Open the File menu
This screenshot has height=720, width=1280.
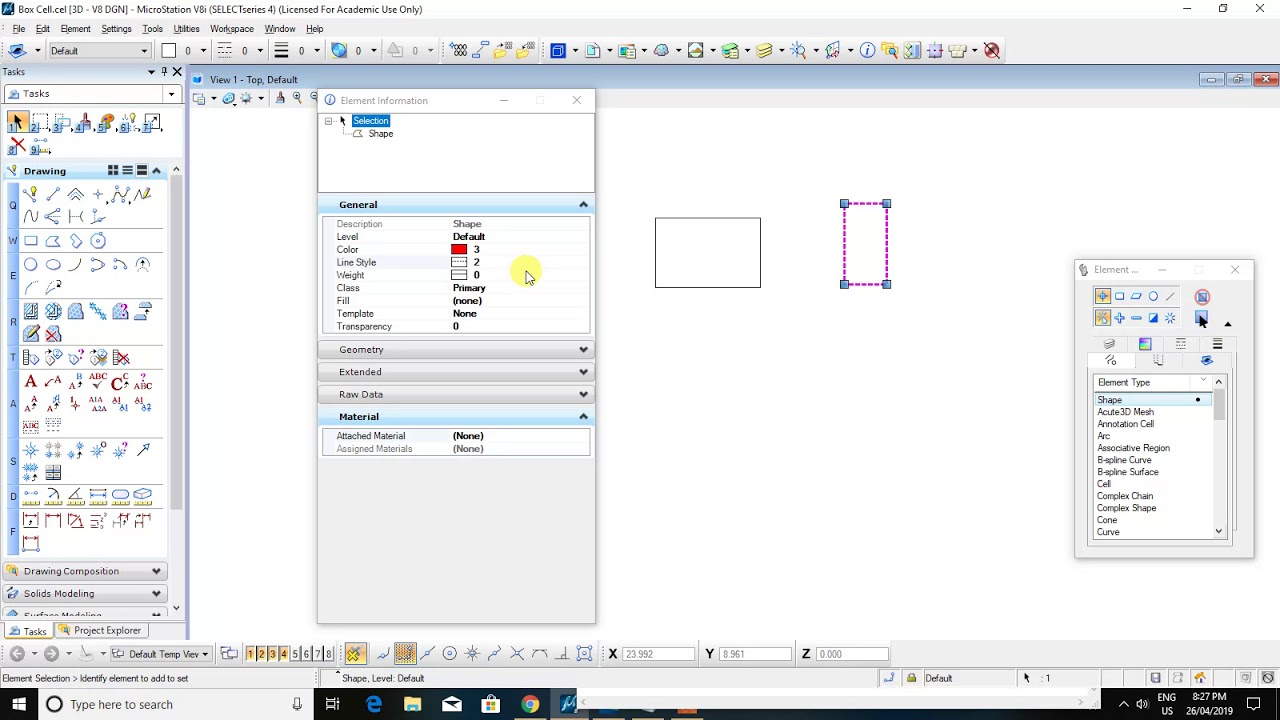pyautogui.click(x=19, y=29)
